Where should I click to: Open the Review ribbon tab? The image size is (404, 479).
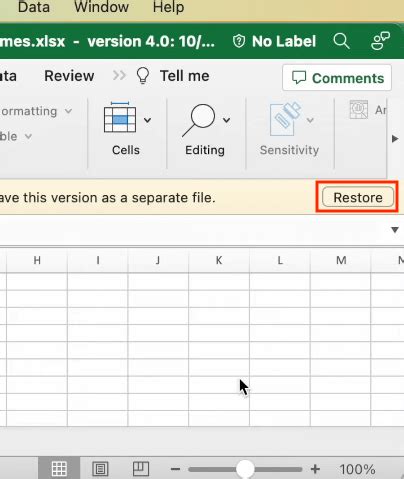click(69, 76)
